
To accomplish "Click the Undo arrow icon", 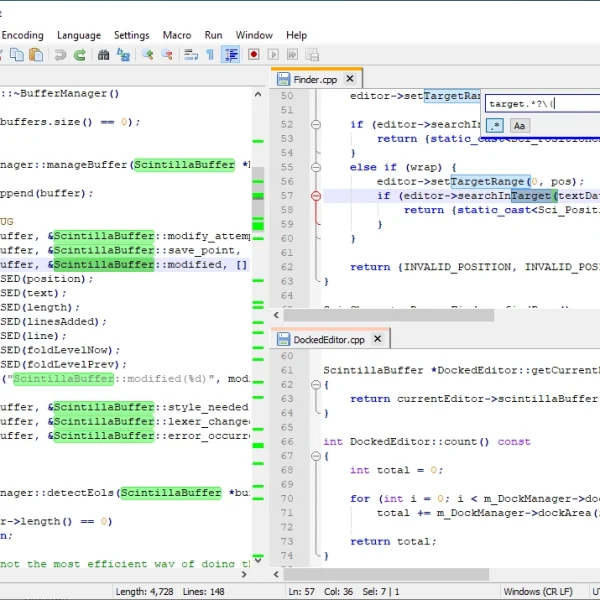I will click(60, 55).
